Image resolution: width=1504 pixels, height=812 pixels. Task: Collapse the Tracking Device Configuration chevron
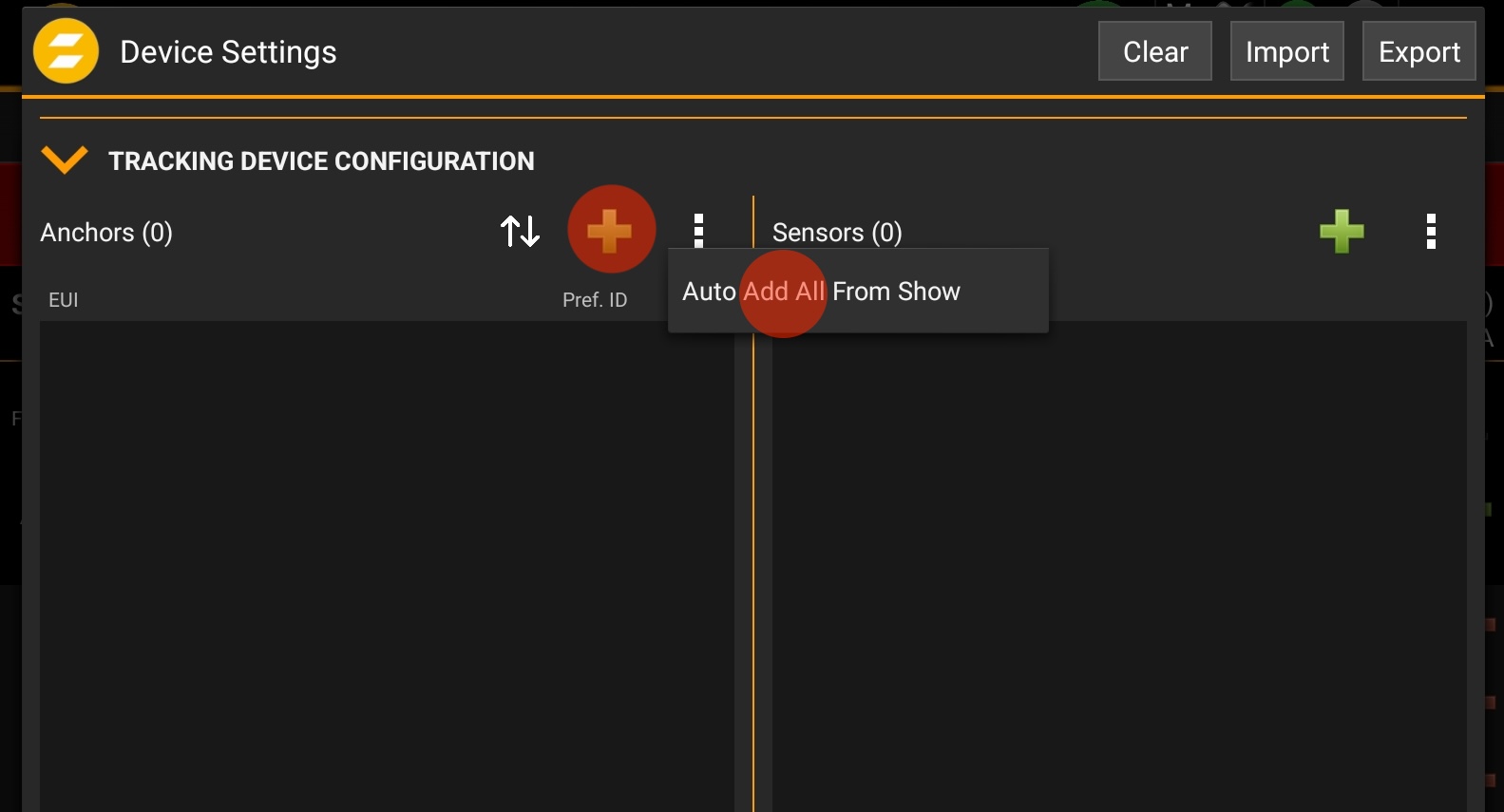(x=65, y=160)
